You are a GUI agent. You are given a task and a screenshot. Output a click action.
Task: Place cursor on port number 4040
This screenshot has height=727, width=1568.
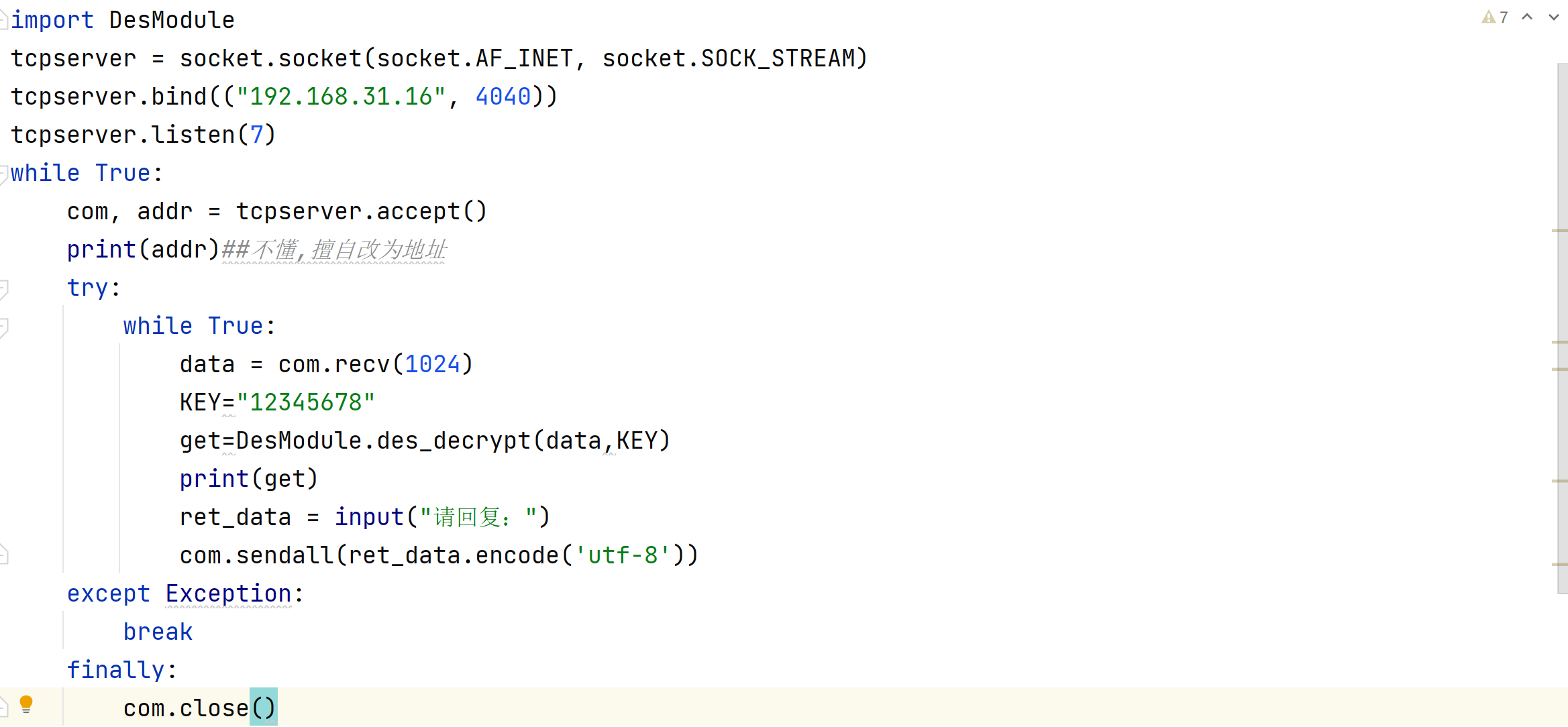[503, 97]
